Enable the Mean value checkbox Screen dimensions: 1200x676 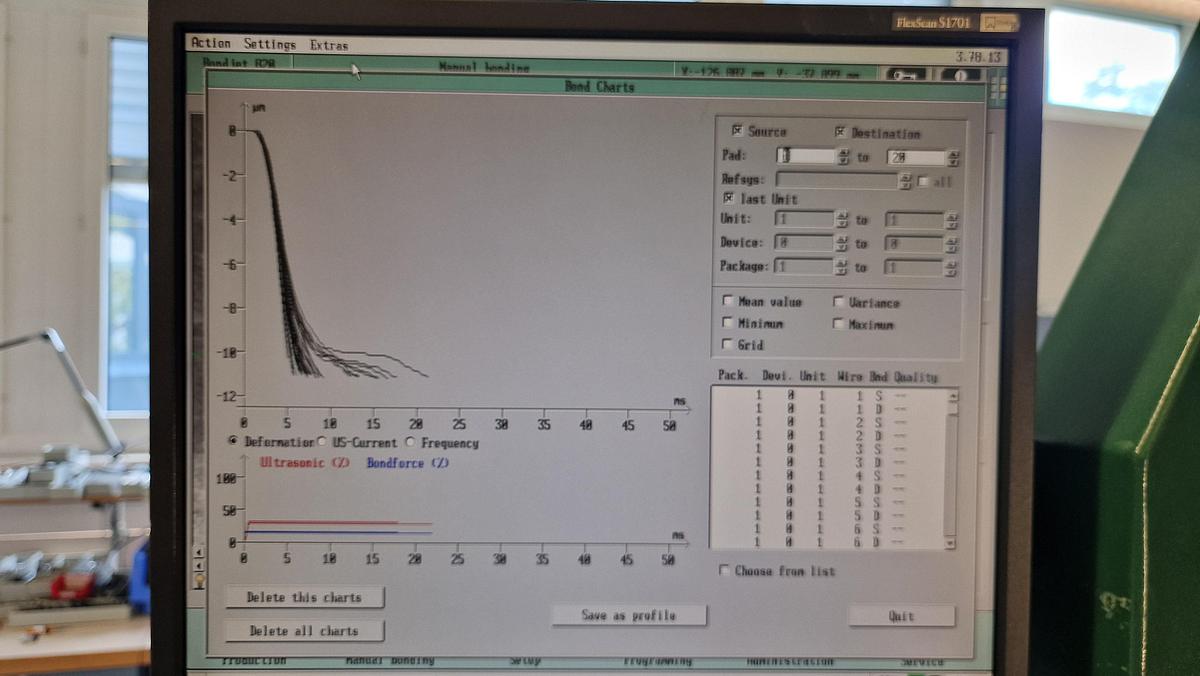728,300
